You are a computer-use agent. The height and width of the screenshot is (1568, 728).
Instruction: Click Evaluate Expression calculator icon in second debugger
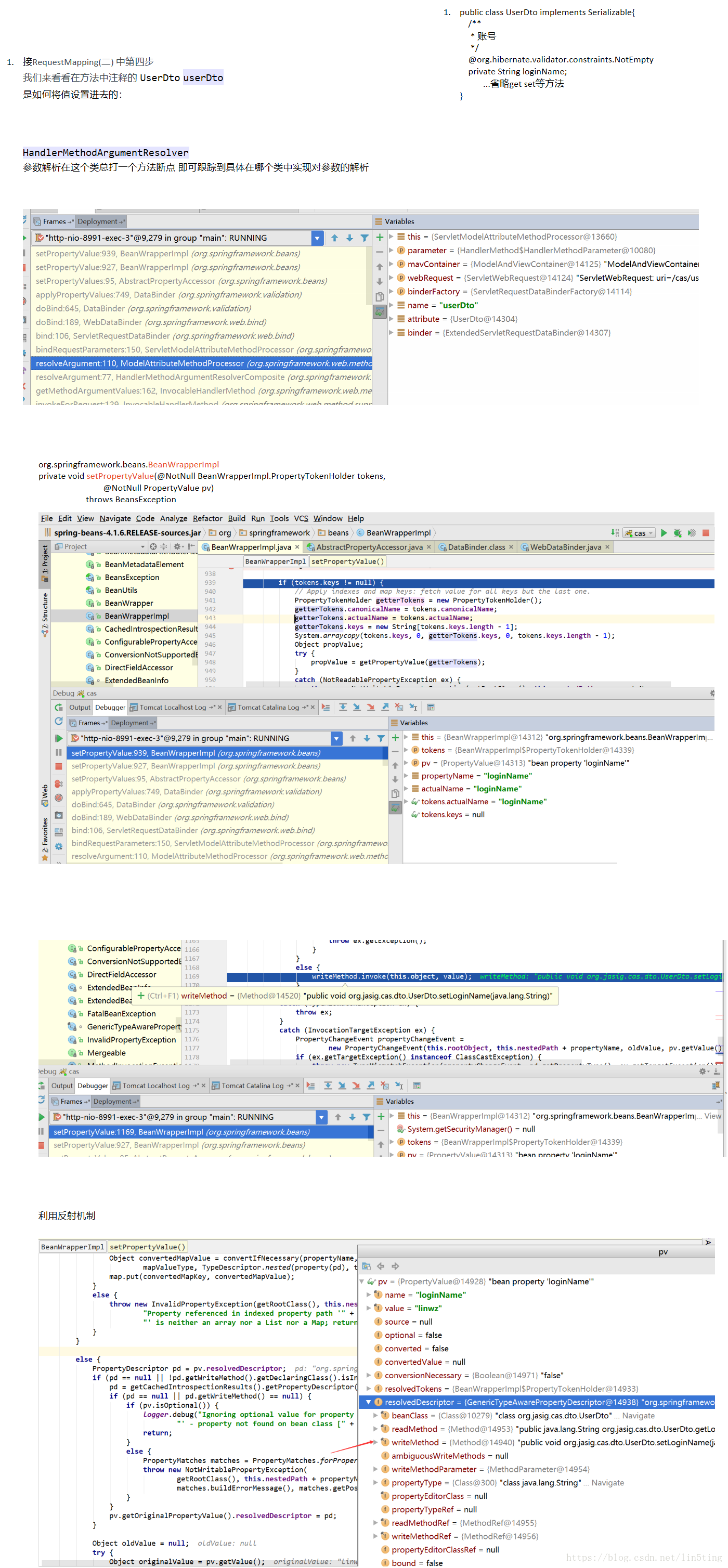[431, 707]
